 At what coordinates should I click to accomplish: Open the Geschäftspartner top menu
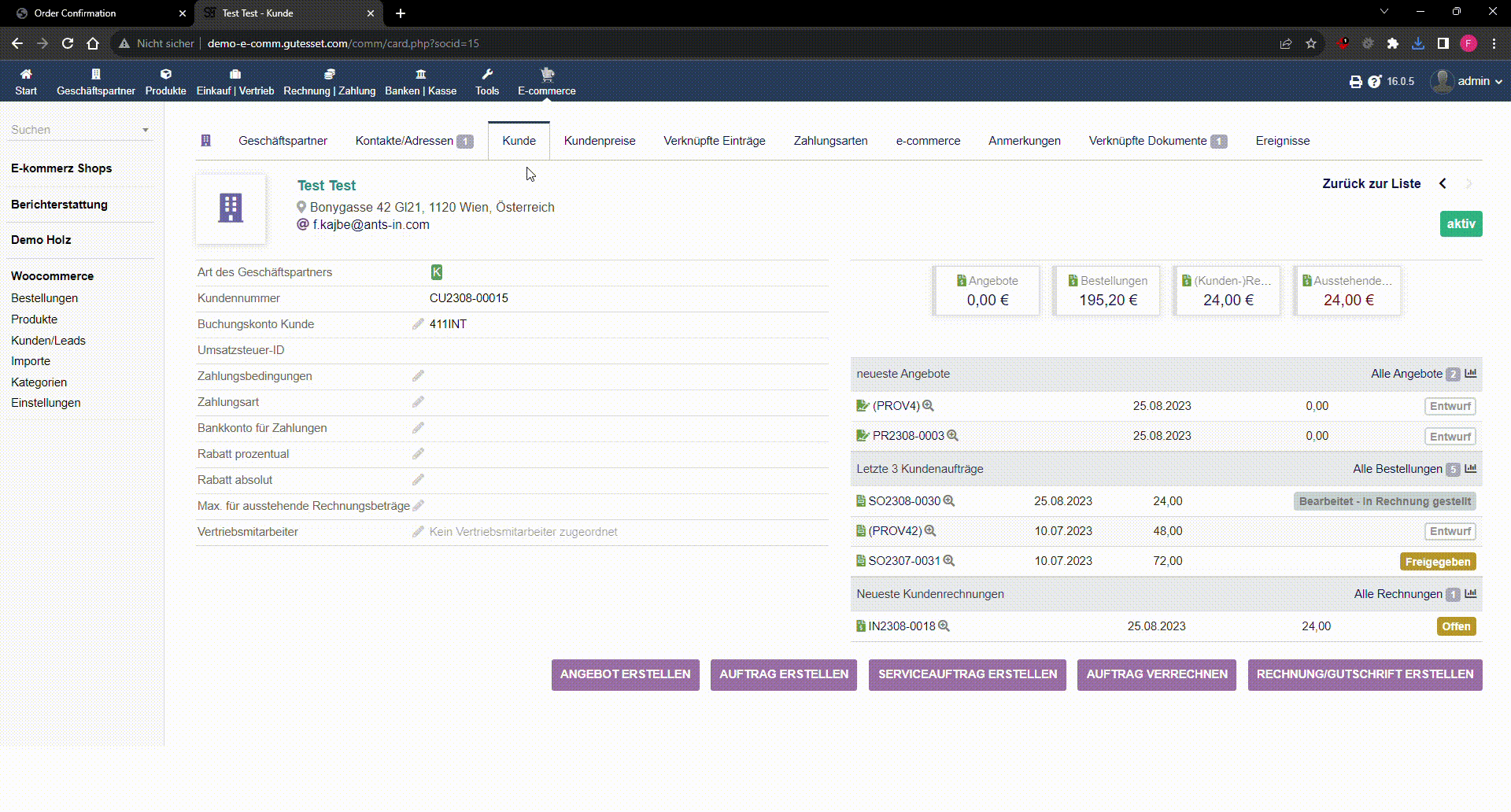(x=96, y=82)
